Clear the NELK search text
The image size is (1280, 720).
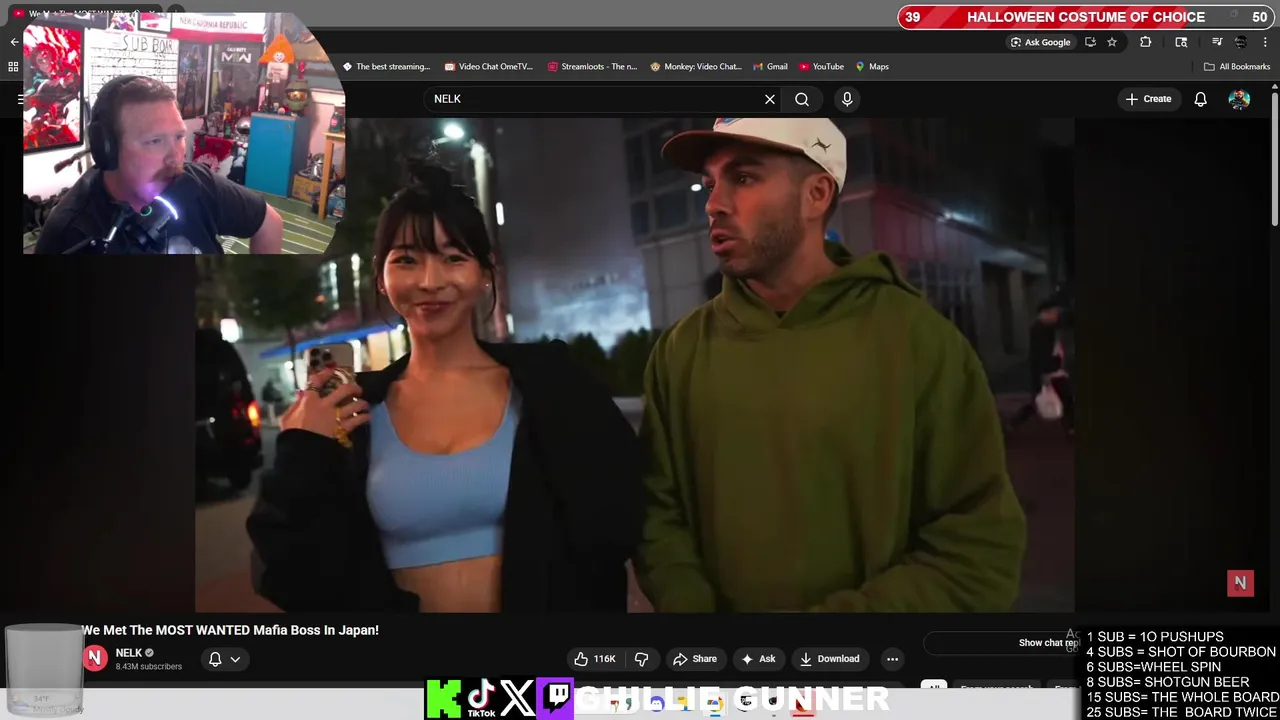[x=770, y=99]
